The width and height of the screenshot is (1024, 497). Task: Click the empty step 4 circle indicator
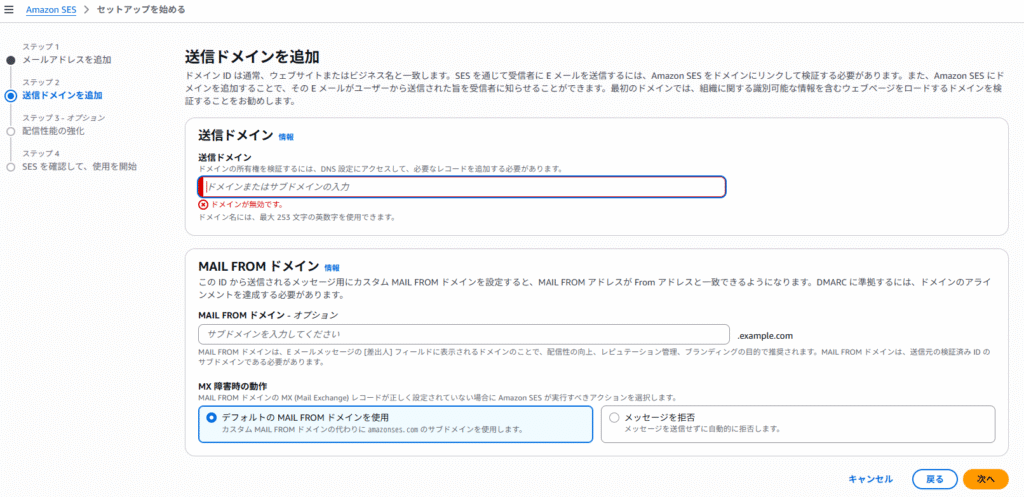tap(10, 167)
